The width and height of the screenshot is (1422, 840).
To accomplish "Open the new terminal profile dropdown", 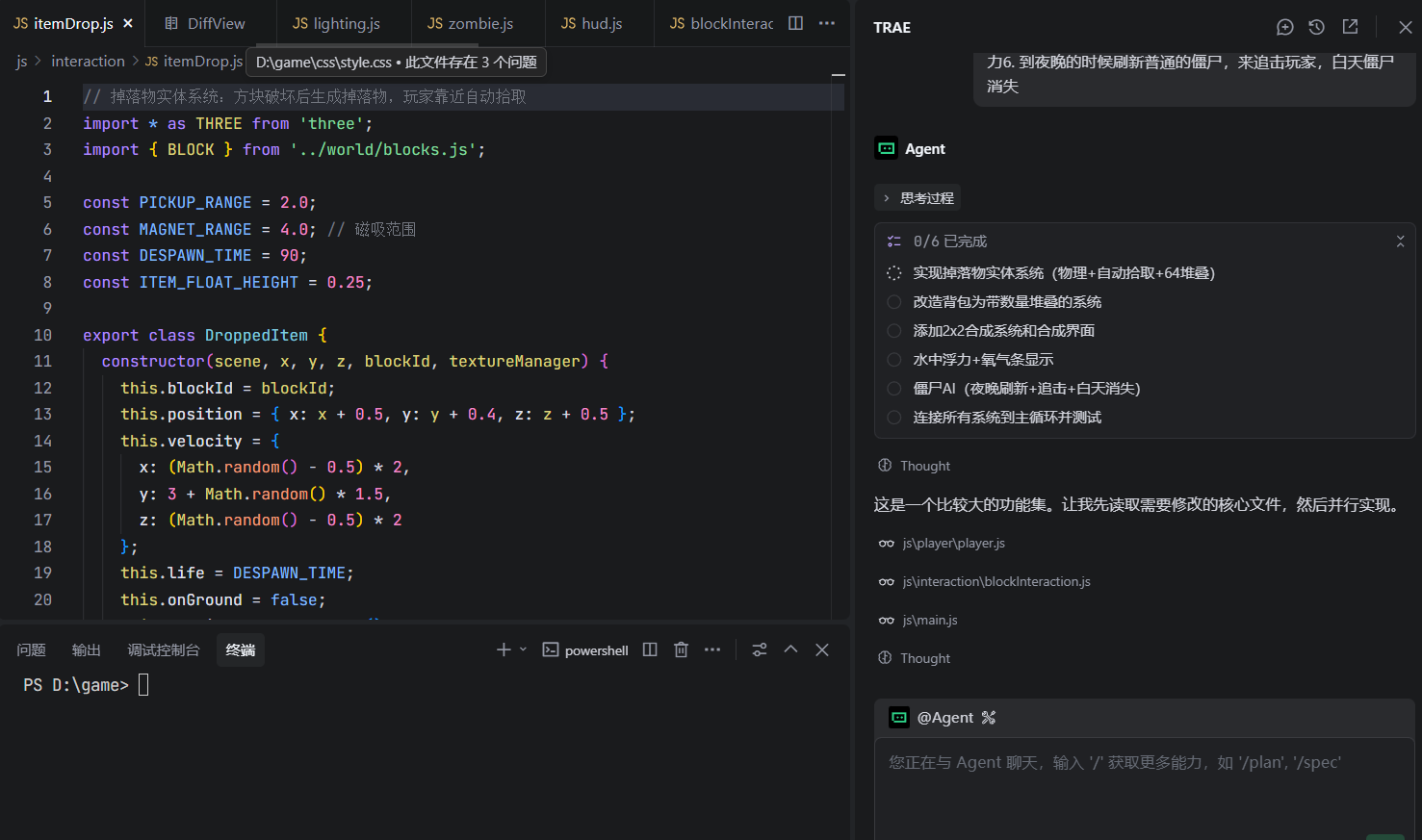I will click(x=523, y=650).
